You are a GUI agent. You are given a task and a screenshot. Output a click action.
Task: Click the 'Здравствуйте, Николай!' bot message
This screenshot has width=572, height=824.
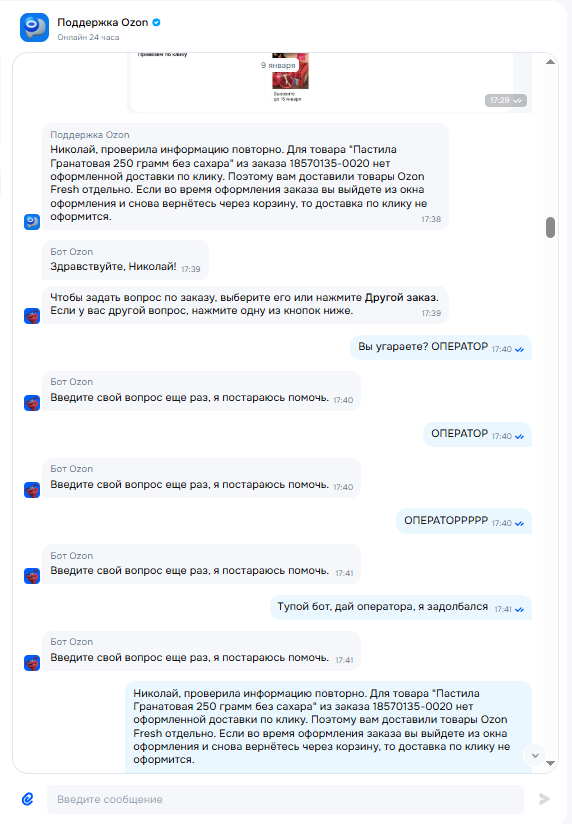tap(125, 260)
